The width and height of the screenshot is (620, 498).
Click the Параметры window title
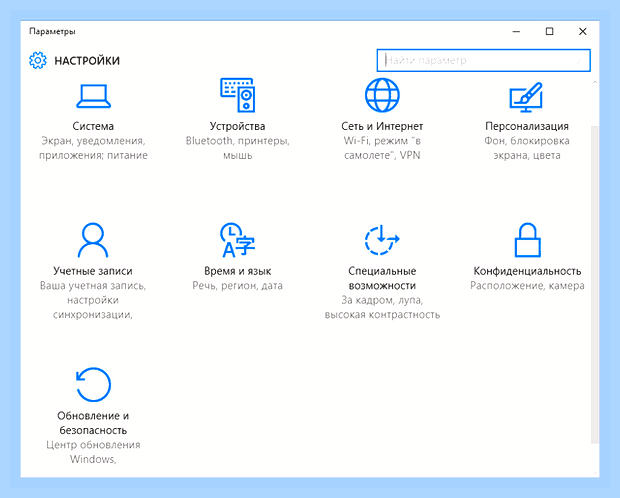click(52, 31)
